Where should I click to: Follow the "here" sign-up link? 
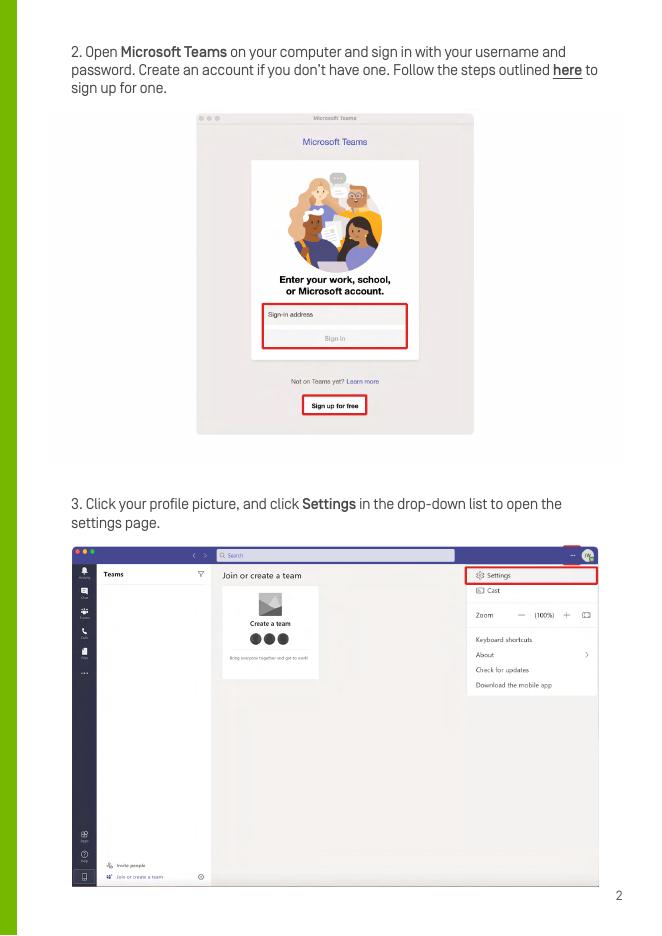(x=567, y=70)
